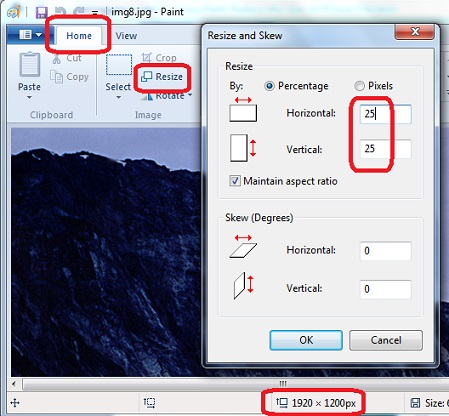Click the Skew Vertical input field
Viewport: 449px width, 416px height.
[x=386, y=289]
